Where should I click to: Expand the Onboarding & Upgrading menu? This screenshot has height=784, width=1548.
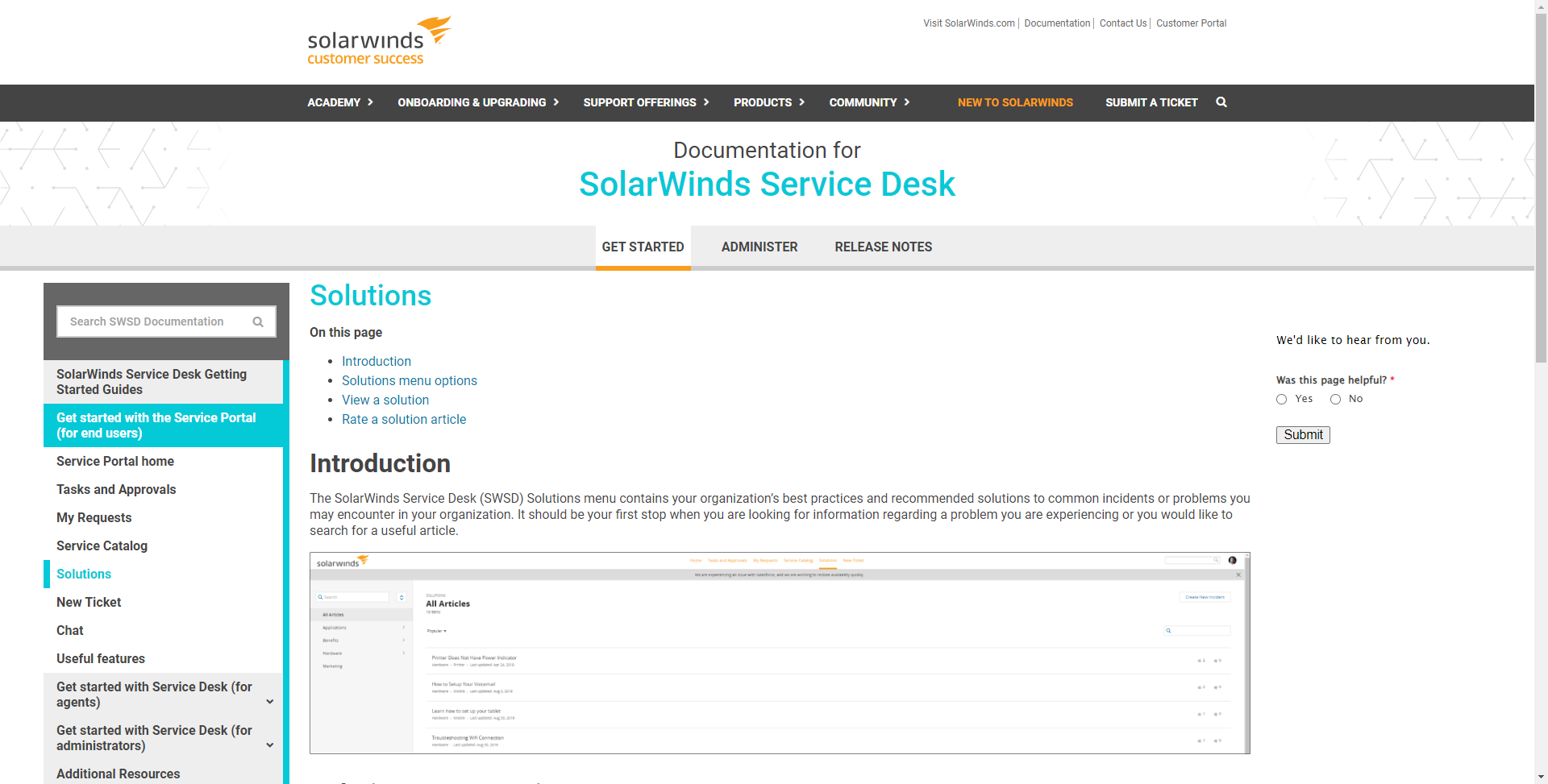tap(478, 102)
